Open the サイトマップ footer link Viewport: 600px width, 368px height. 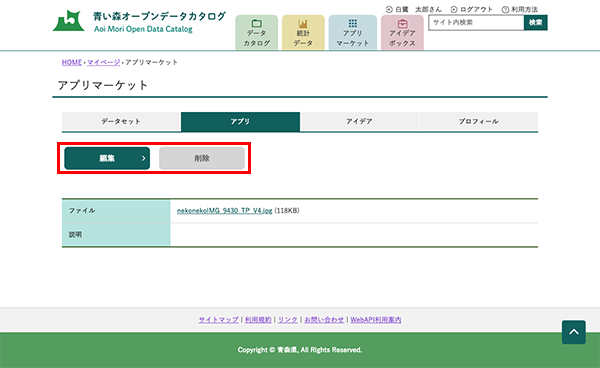[x=218, y=320]
